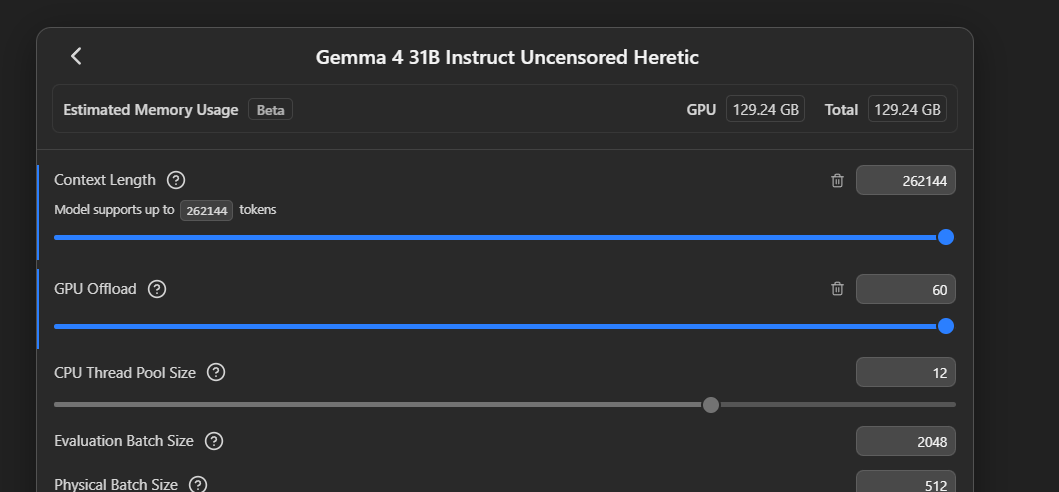The height and width of the screenshot is (492, 1059).
Task: Go back using the left chevron arrow
Action: point(76,56)
